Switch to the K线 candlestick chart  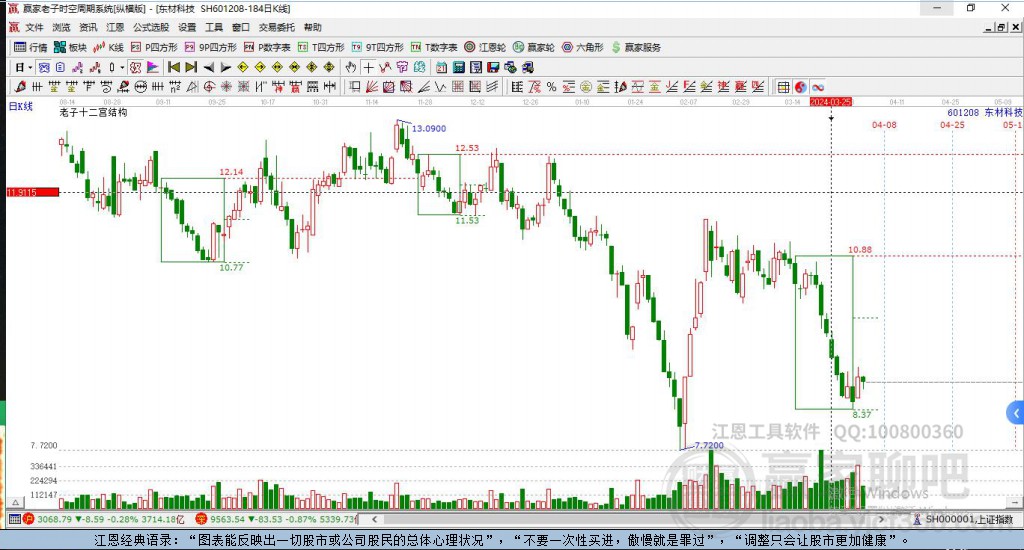click(x=108, y=47)
